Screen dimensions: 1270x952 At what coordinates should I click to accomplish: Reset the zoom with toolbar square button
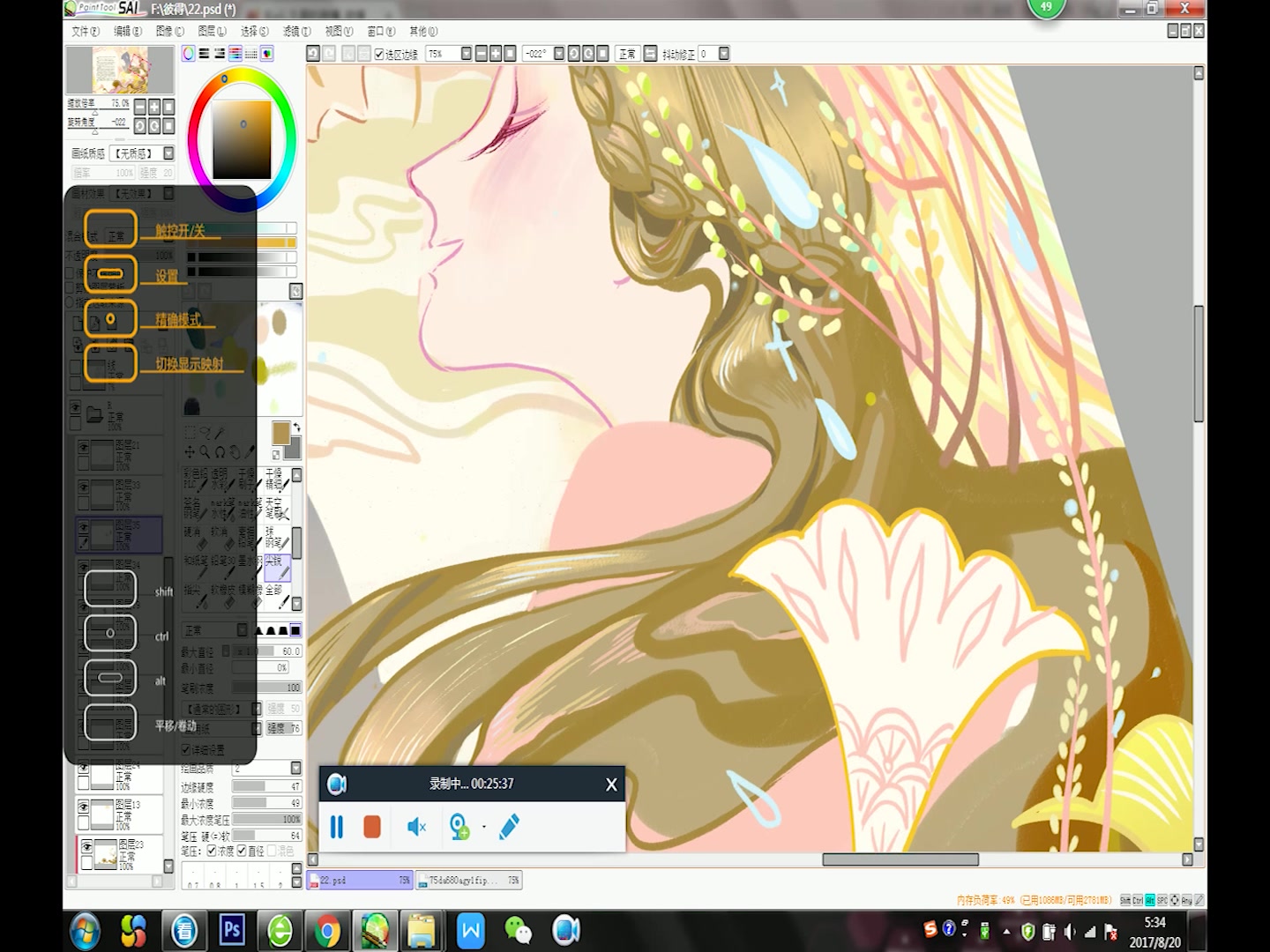(510, 54)
